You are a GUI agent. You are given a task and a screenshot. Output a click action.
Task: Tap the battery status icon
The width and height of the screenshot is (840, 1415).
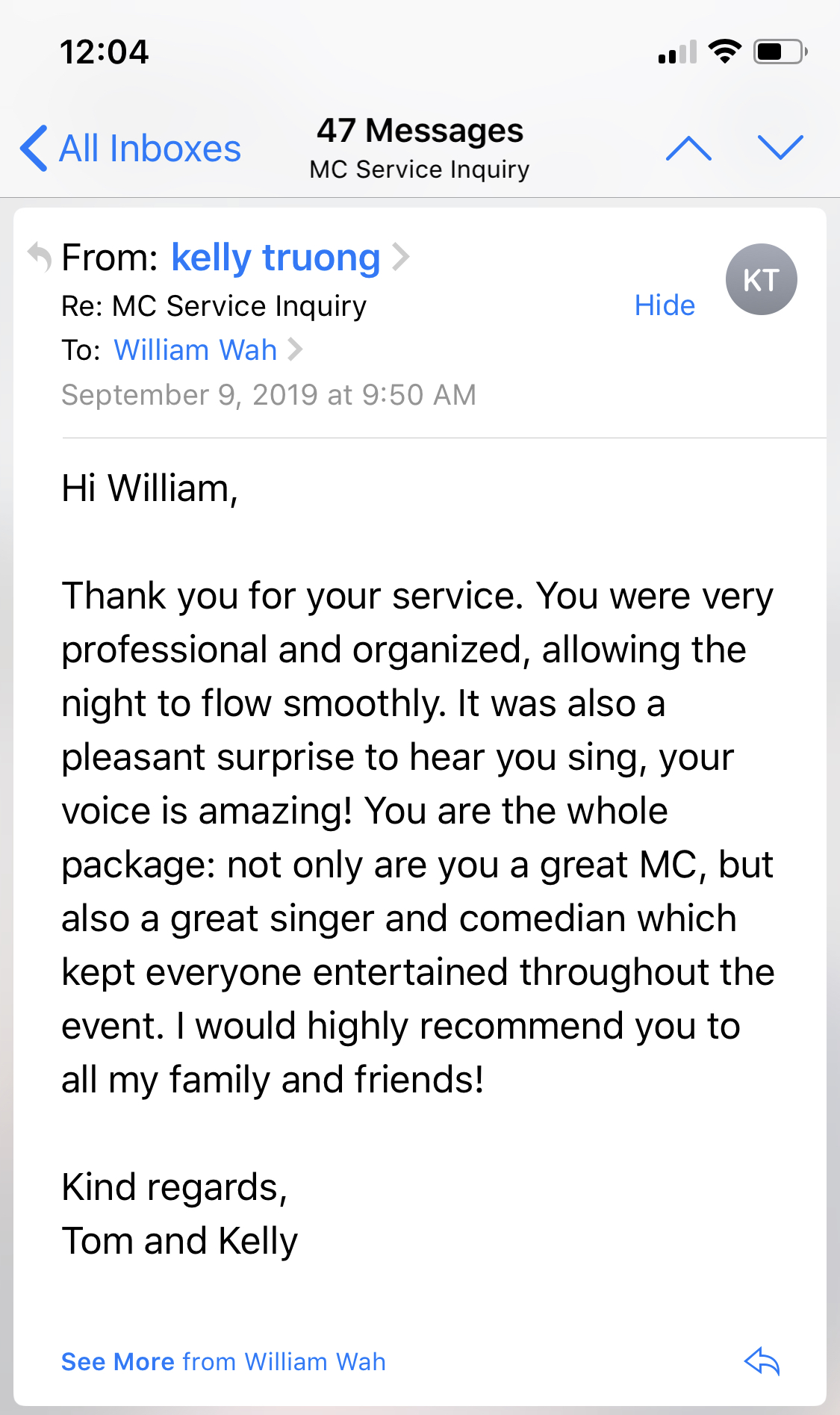(780, 52)
